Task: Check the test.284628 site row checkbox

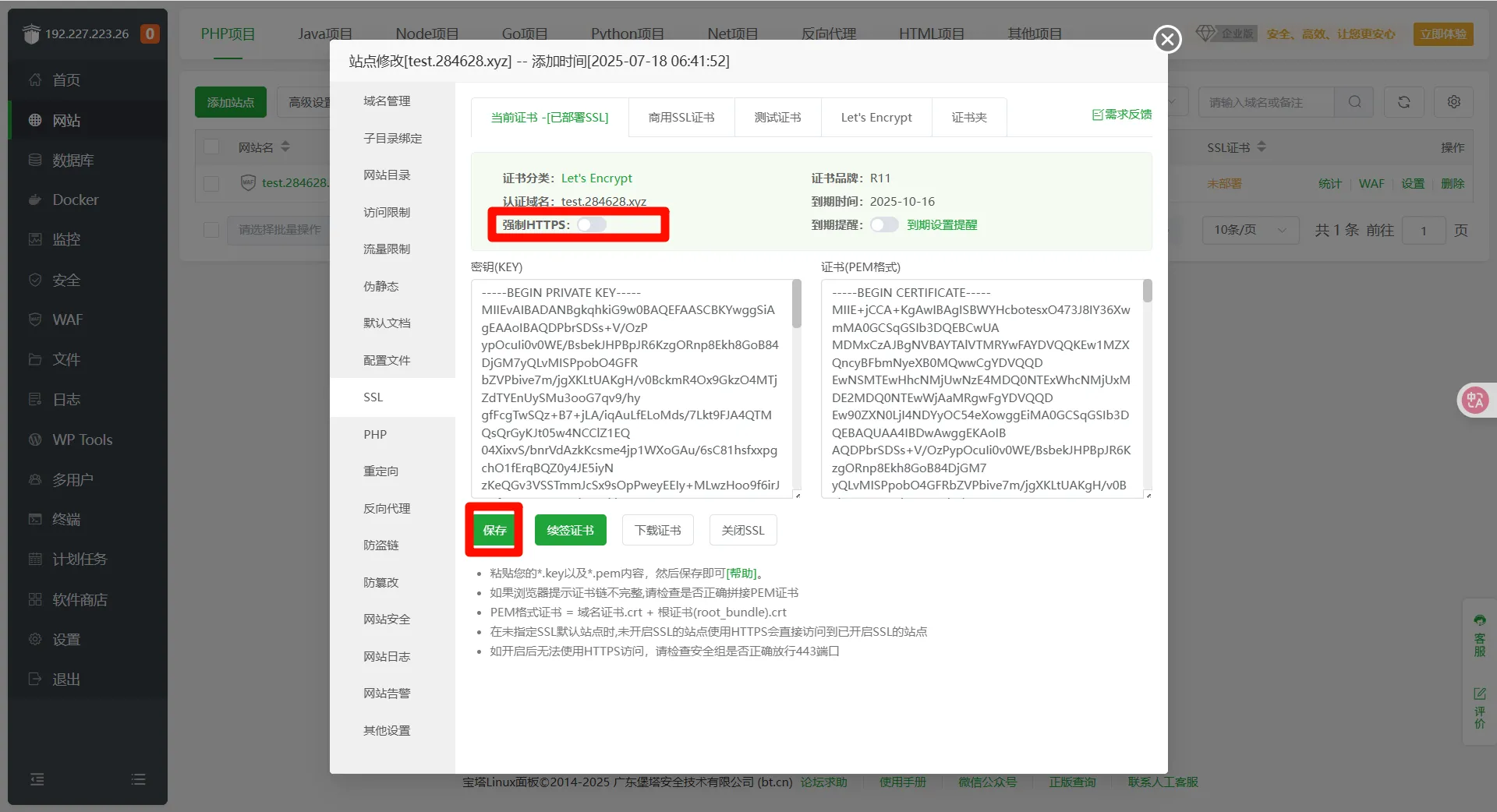Action: tap(211, 183)
